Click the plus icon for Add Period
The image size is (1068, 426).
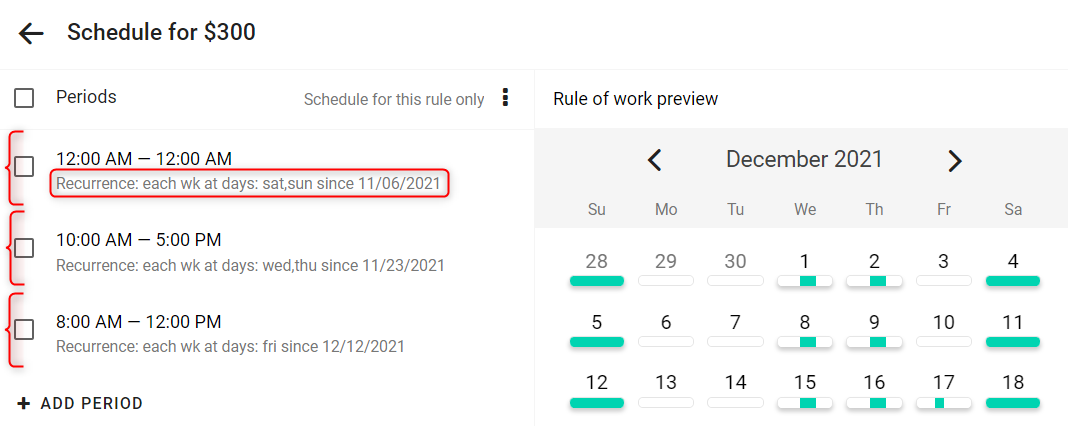click(x=24, y=404)
